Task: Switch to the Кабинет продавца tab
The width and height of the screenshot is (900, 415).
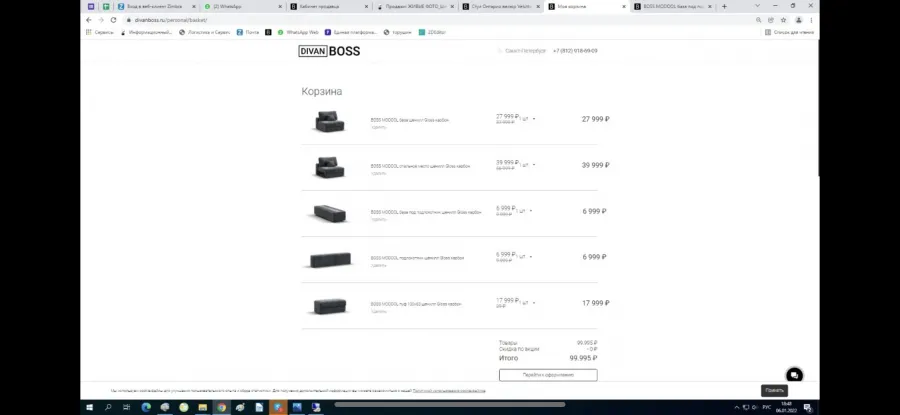Action: click(329, 6)
